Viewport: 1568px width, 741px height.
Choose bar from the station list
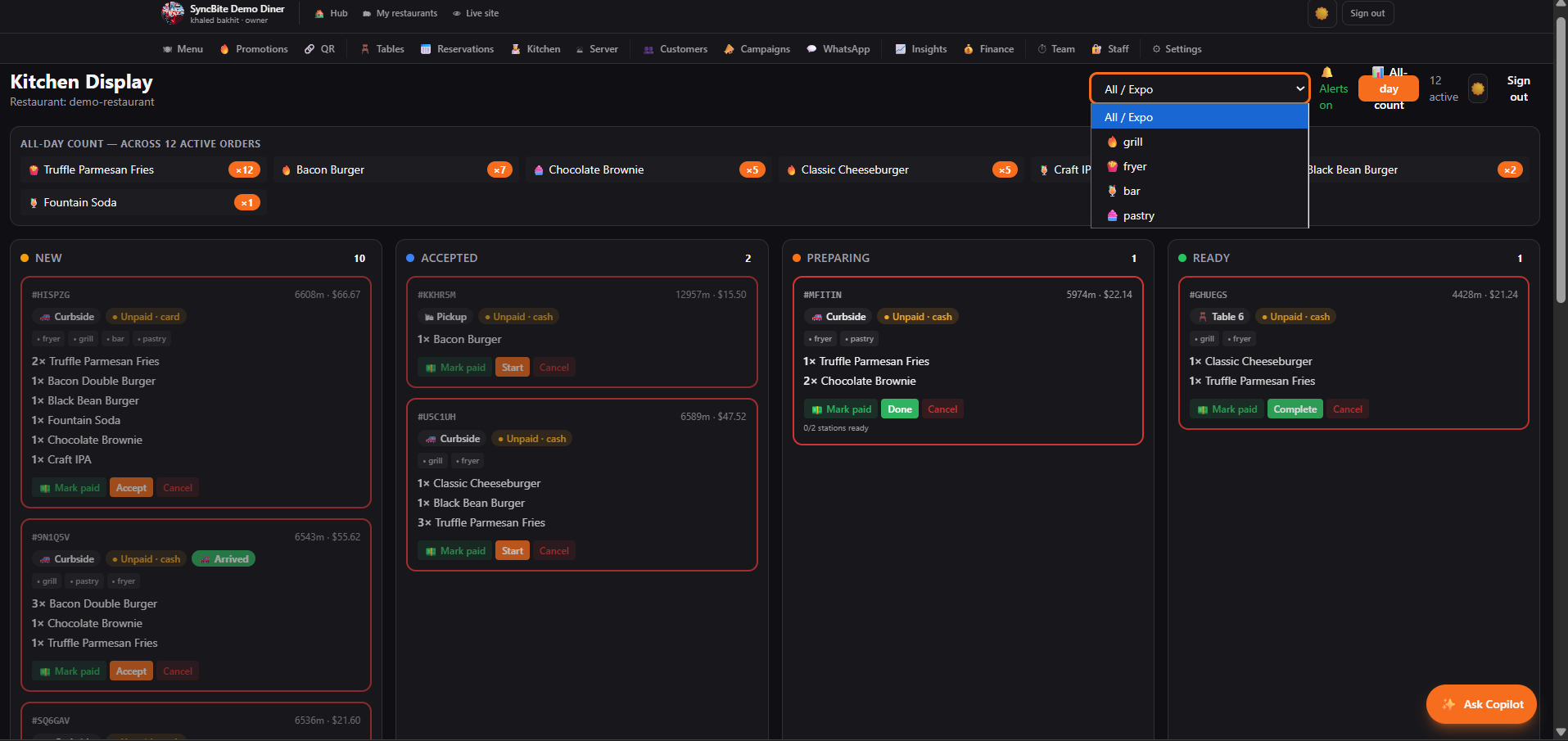[1200, 191]
